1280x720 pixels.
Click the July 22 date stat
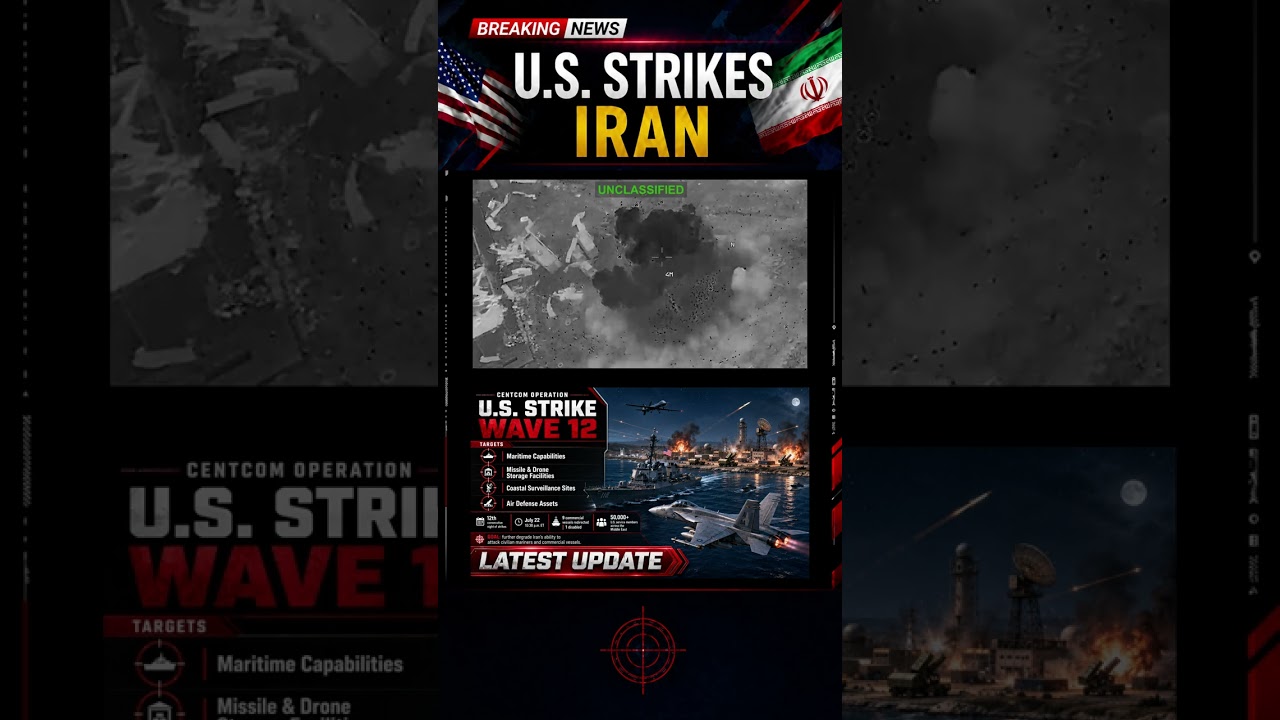click(x=535, y=522)
